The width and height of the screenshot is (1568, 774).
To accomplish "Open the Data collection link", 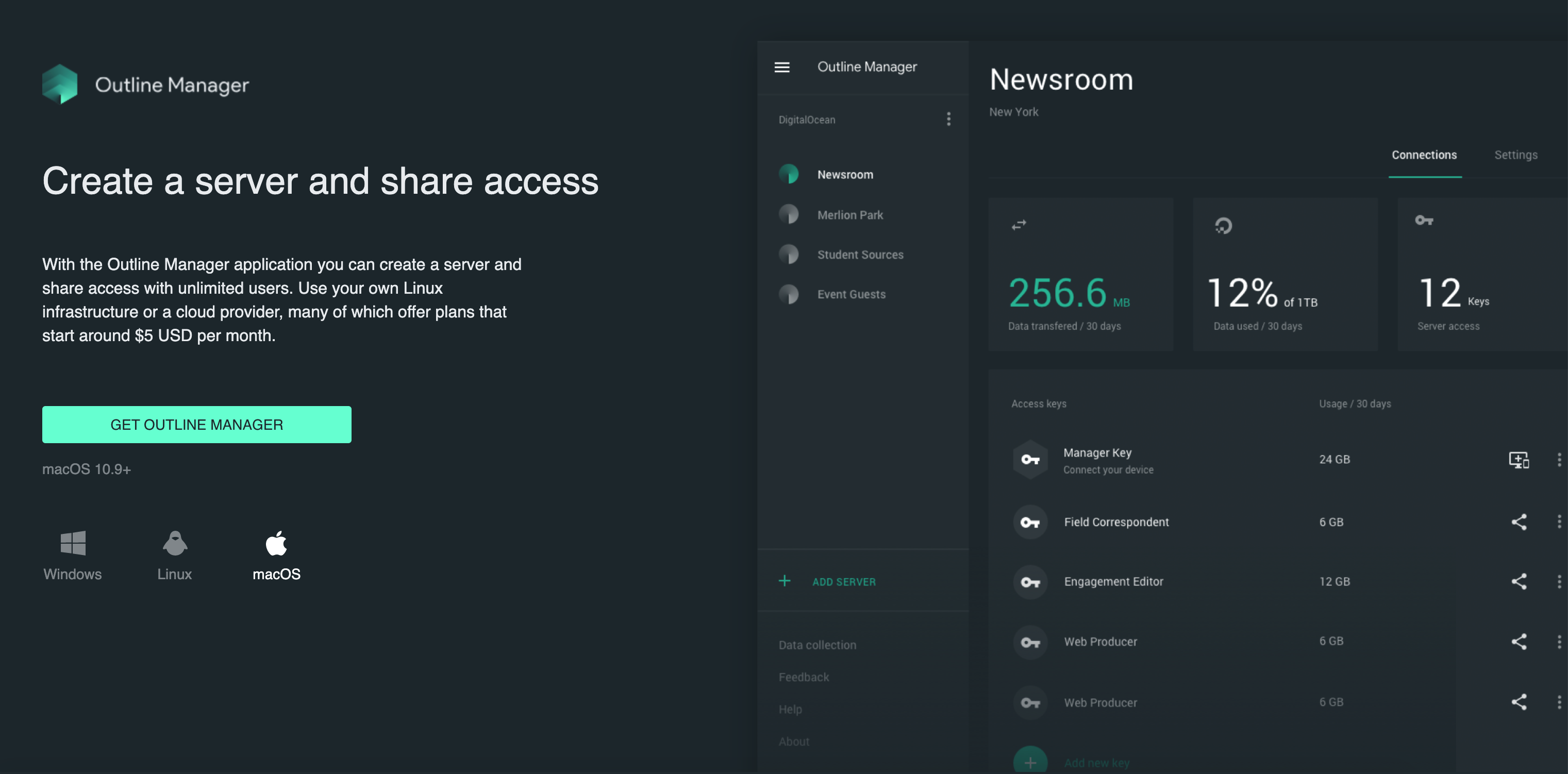I will point(817,645).
